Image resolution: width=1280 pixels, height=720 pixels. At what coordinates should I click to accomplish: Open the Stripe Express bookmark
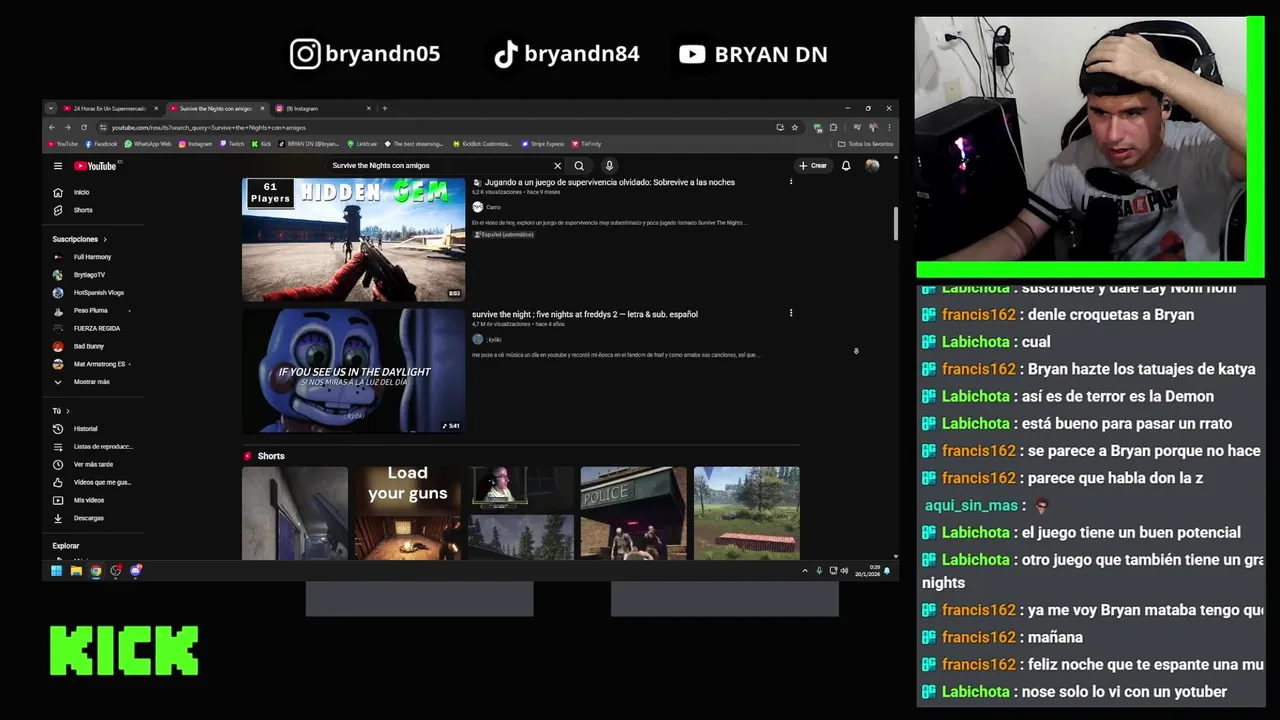[x=543, y=144]
